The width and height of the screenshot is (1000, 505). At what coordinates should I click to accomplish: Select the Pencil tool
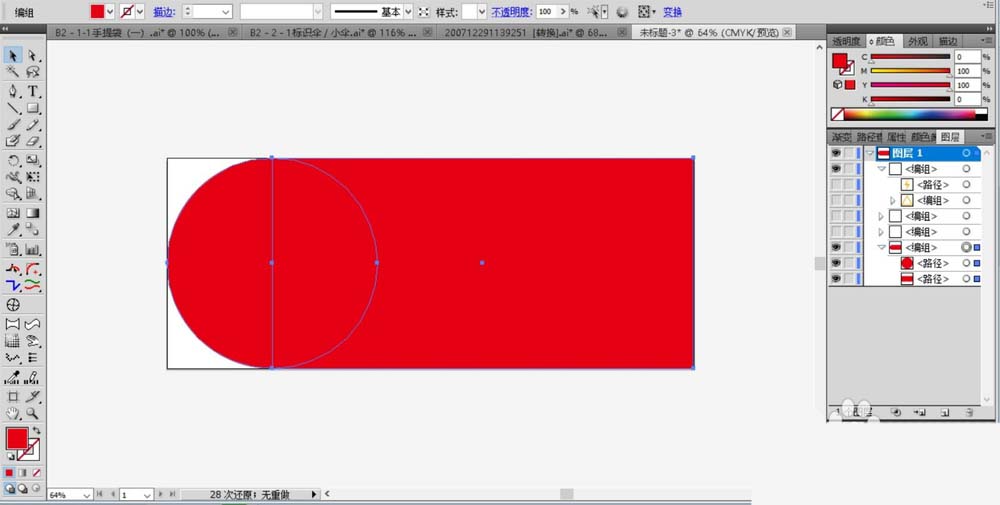[33, 125]
